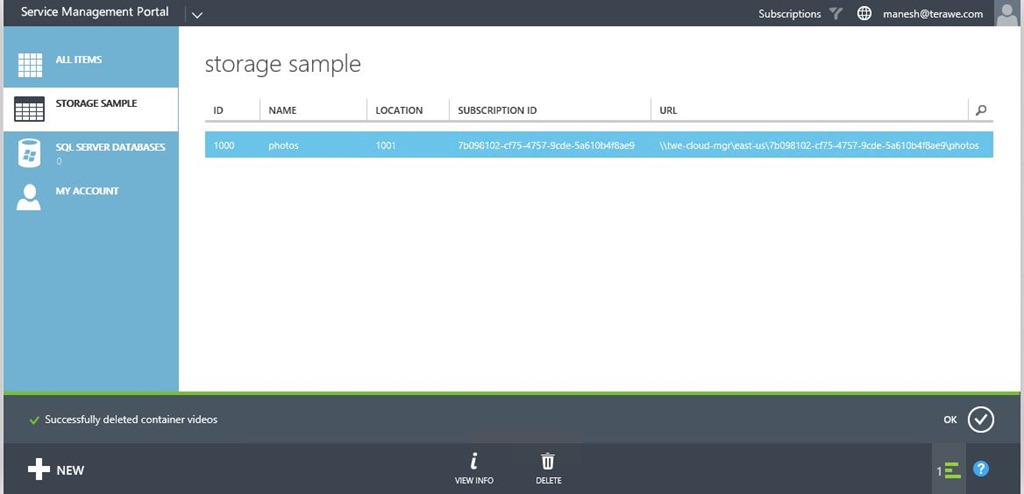Sort by the Name column header
1024x494 pixels.
[x=283, y=110]
